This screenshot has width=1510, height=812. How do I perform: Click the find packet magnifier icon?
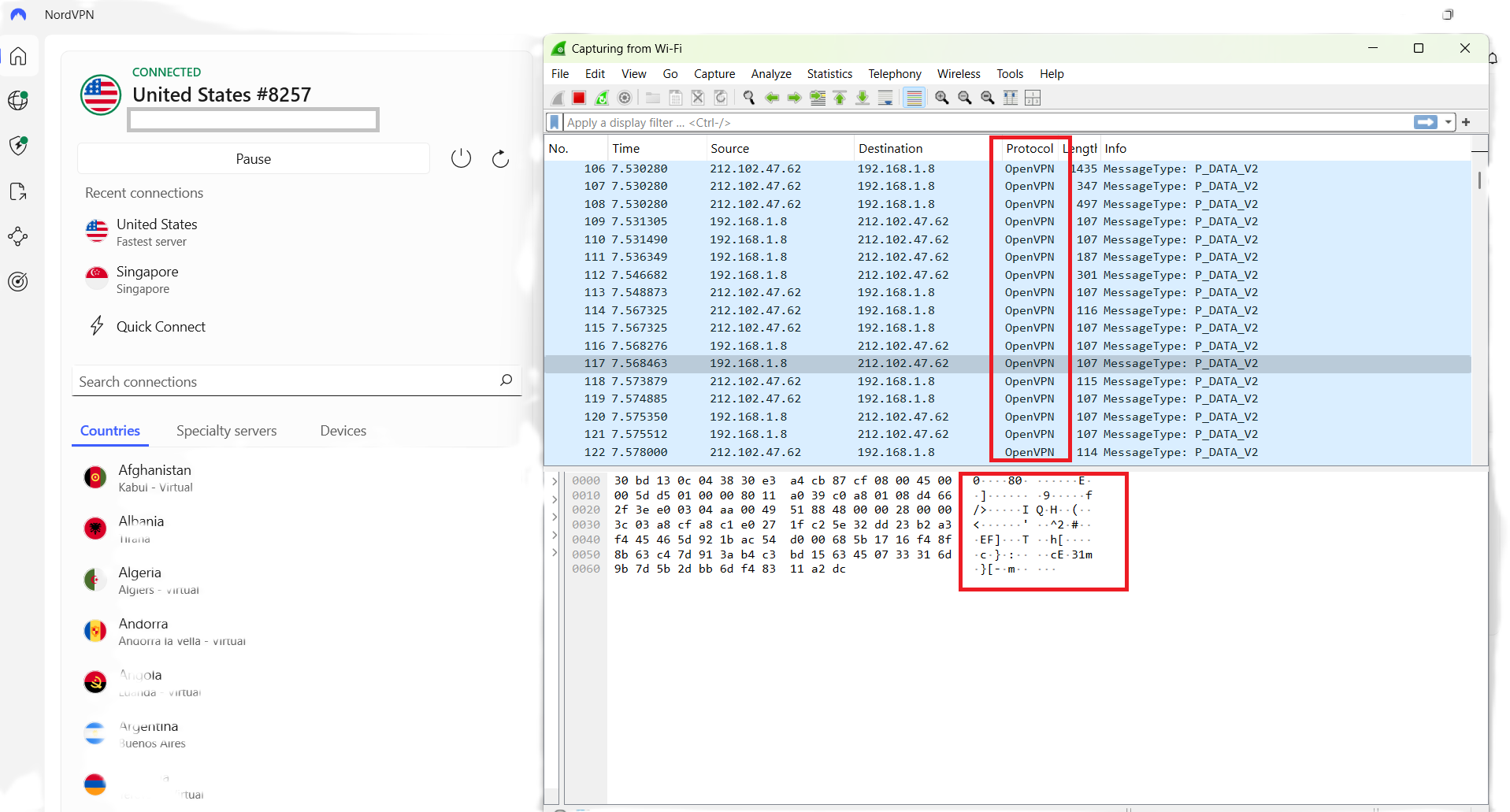(x=749, y=98)
